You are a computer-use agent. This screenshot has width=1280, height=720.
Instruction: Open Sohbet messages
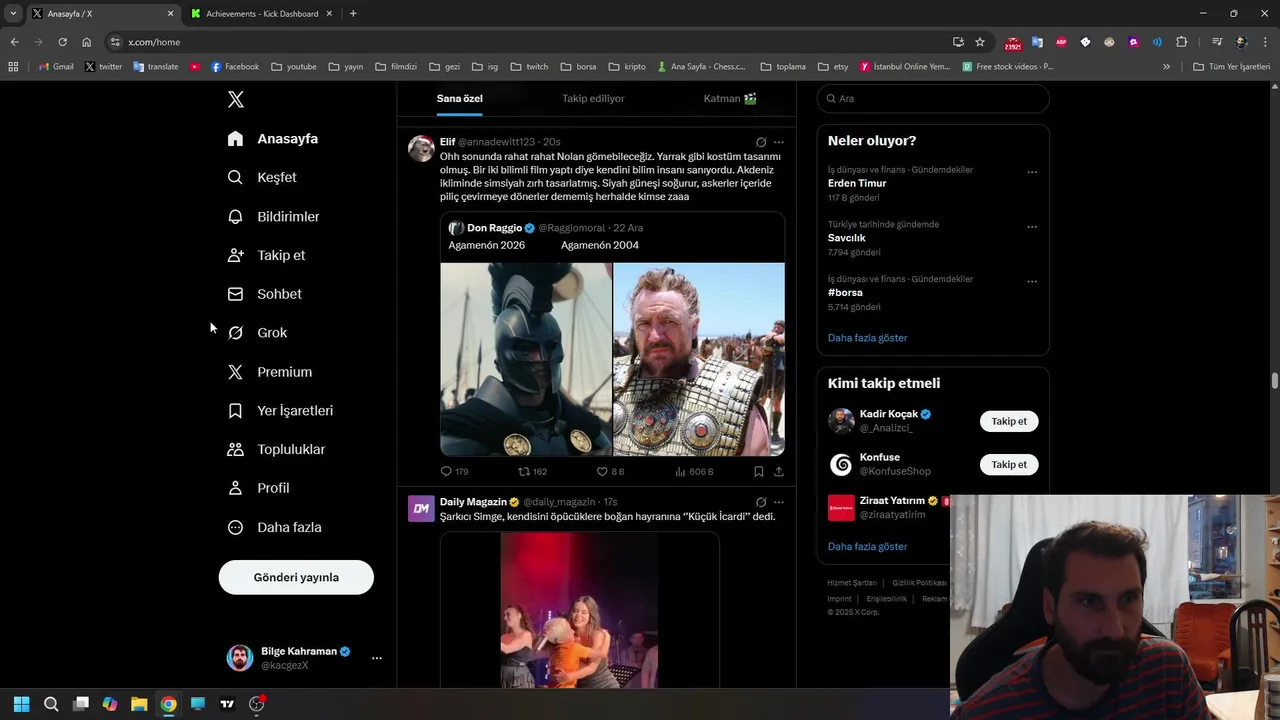tap(264, 294)
